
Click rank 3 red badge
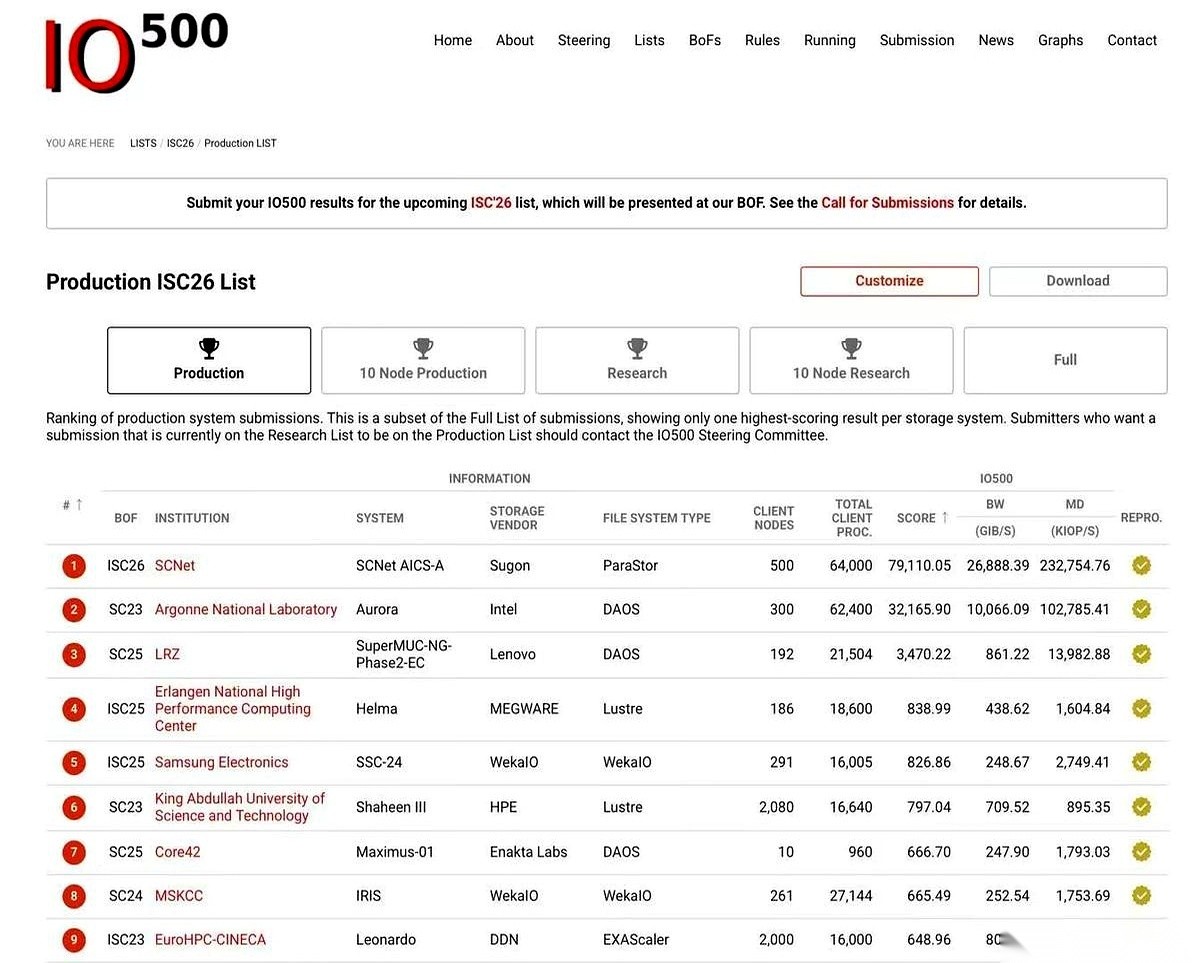tap(74, 655)
